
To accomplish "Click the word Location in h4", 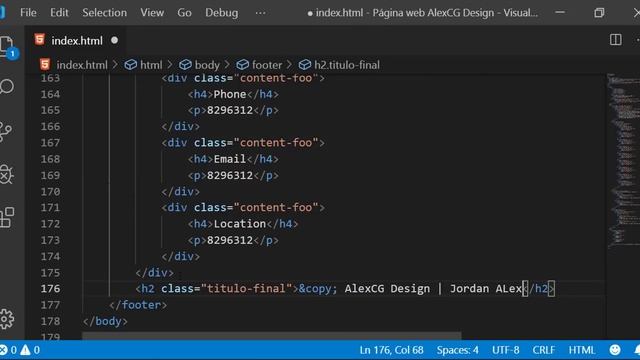I will point(240,224).
